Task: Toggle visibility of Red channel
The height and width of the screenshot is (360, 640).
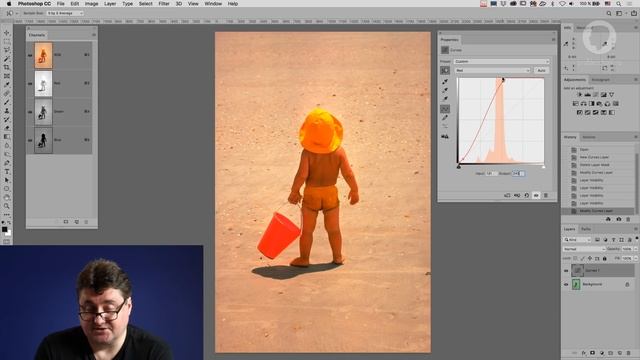Action: [30, 83]
